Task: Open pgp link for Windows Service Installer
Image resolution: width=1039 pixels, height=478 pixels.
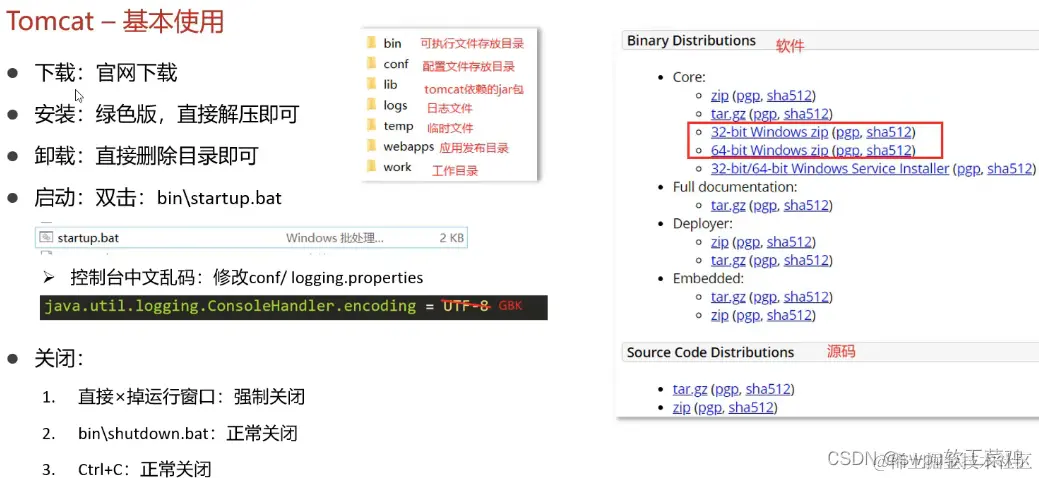Action: coord(968,168)
